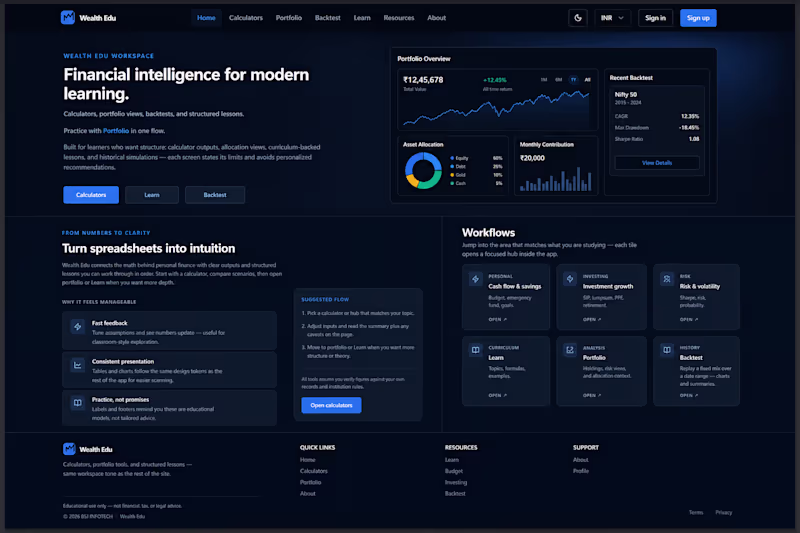Click Budget in footer Resources

point(454,471)
